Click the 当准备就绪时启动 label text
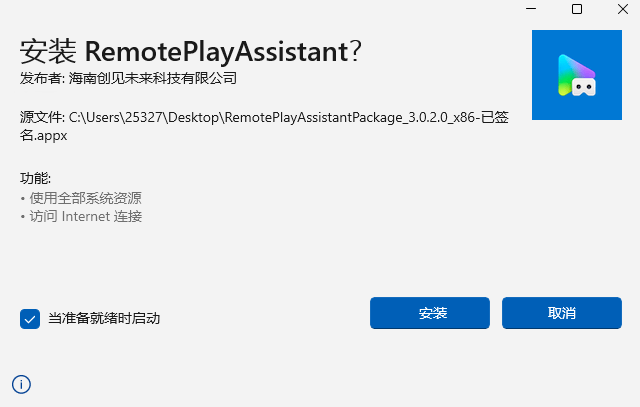The image size is (640, 407). [104, 318]
